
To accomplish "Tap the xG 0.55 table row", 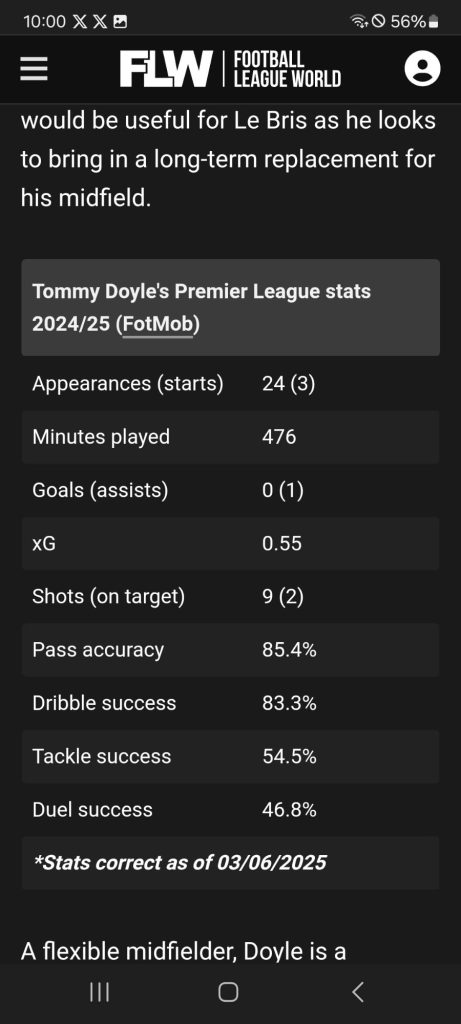I will [x=230, y=543].
